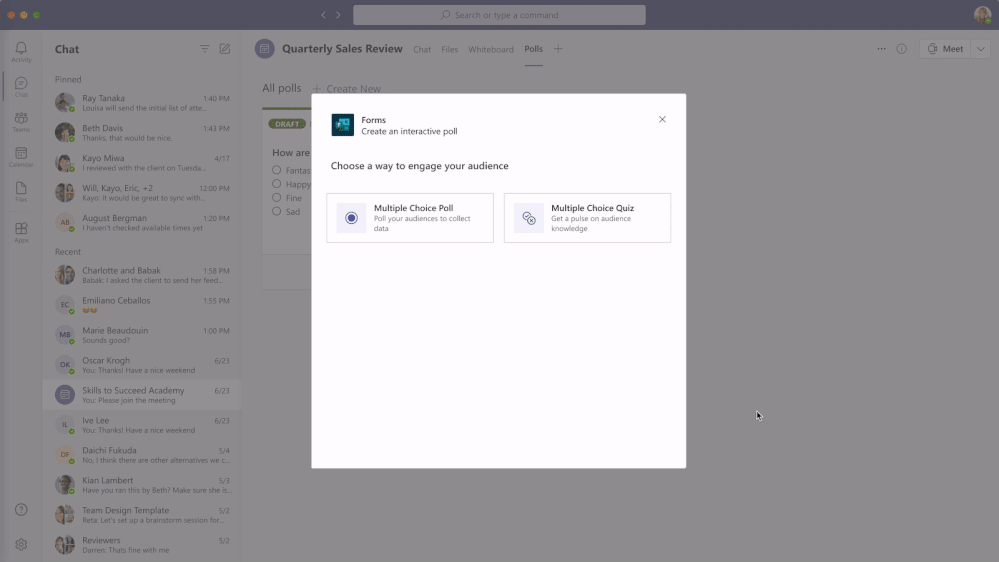Open chat with Kayo Miwa

tap(142, 162)
